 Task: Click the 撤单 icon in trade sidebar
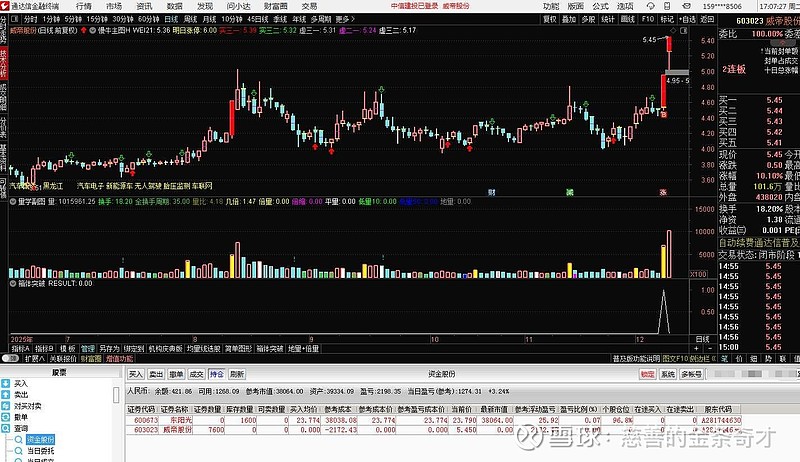point(6,417)
